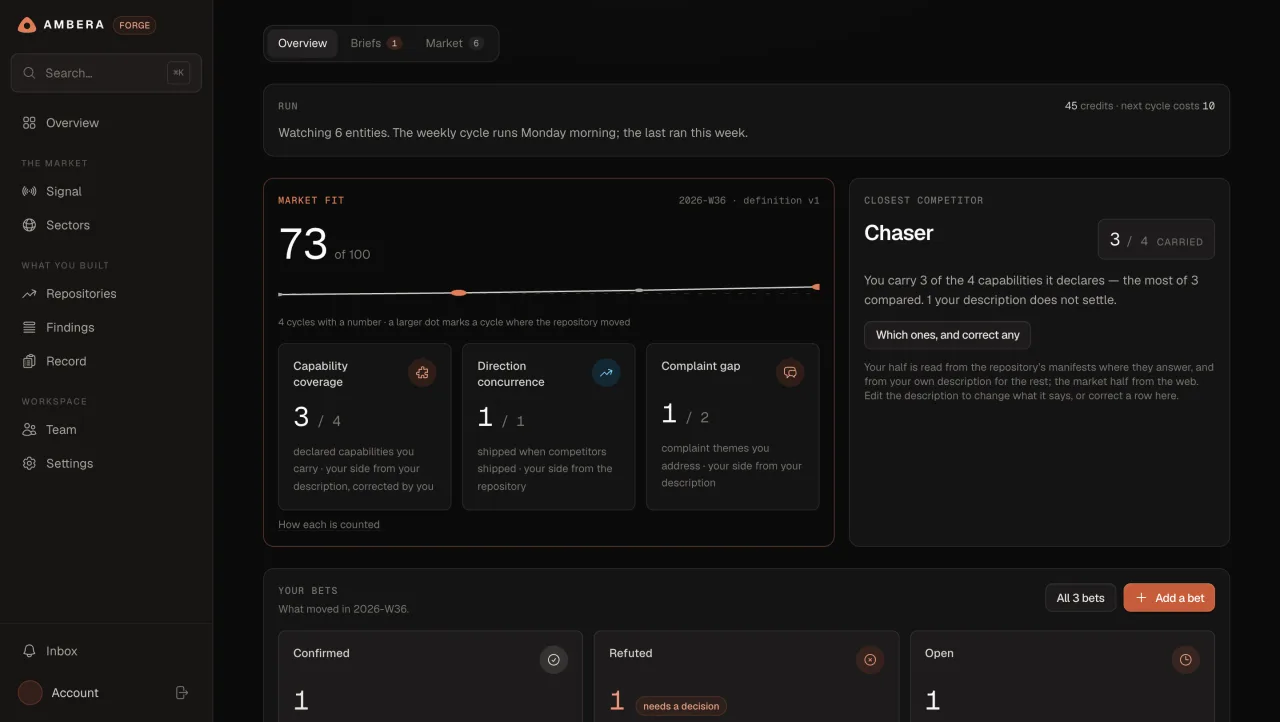Click the Open card clock icon
The image size is (1280, 722).
1186,660
